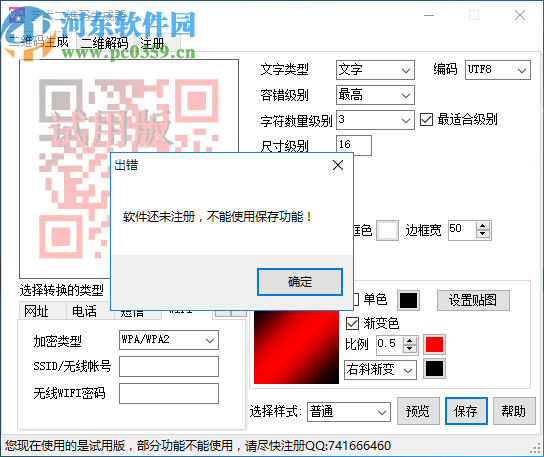Switch to the 二维解码 tab
The image size is (544, 457).
pos(104,43)
